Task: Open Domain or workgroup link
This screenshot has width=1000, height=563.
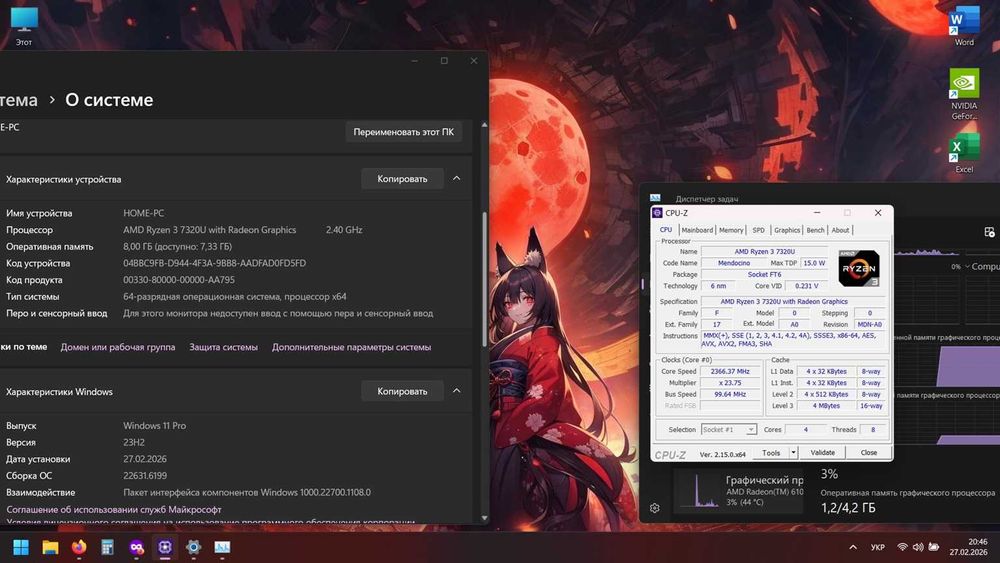Action: 118,347
